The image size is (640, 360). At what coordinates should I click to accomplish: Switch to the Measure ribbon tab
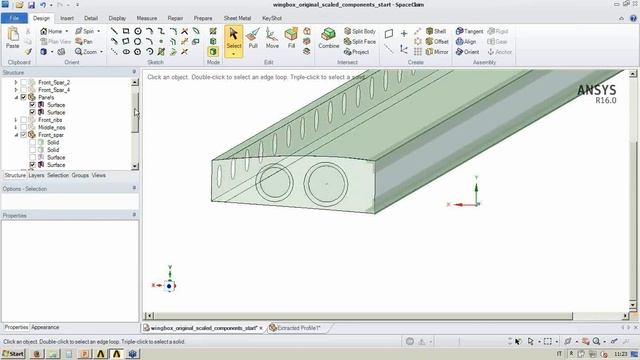[x=147, y=18]
